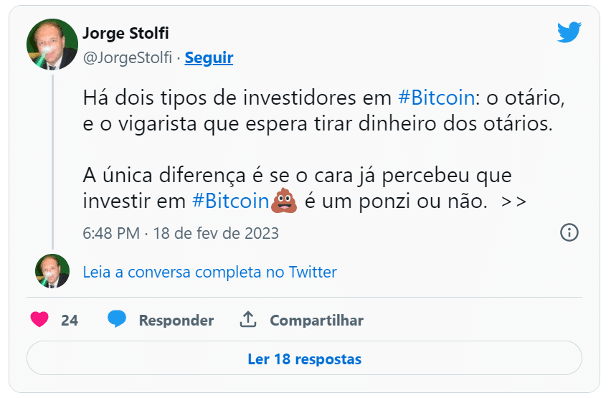
Task: Click the @JorgeStolfi handle
Action: (127, 58)
